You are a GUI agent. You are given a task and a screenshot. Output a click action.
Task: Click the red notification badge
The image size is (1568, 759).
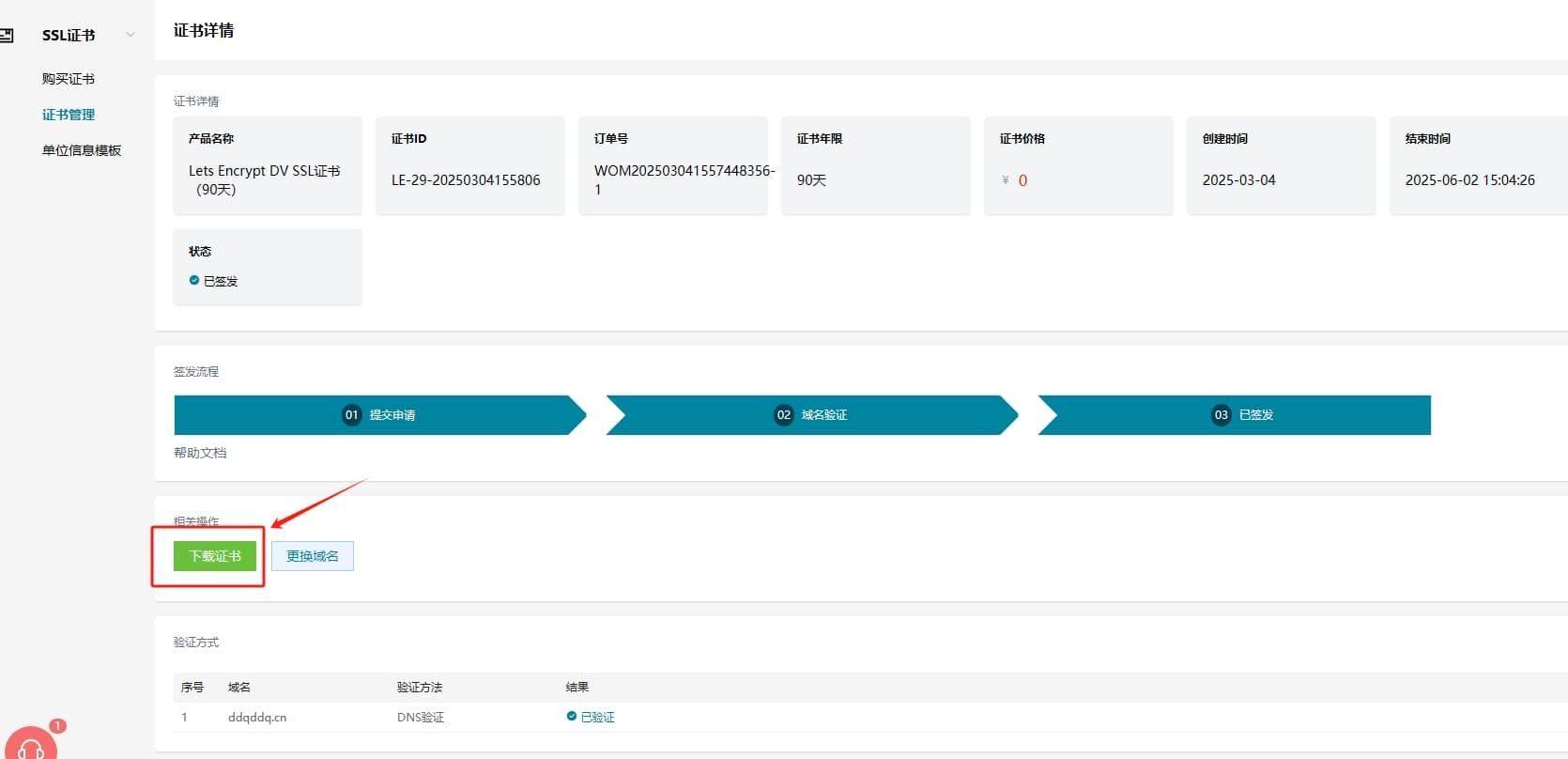(x=57, y=726)
